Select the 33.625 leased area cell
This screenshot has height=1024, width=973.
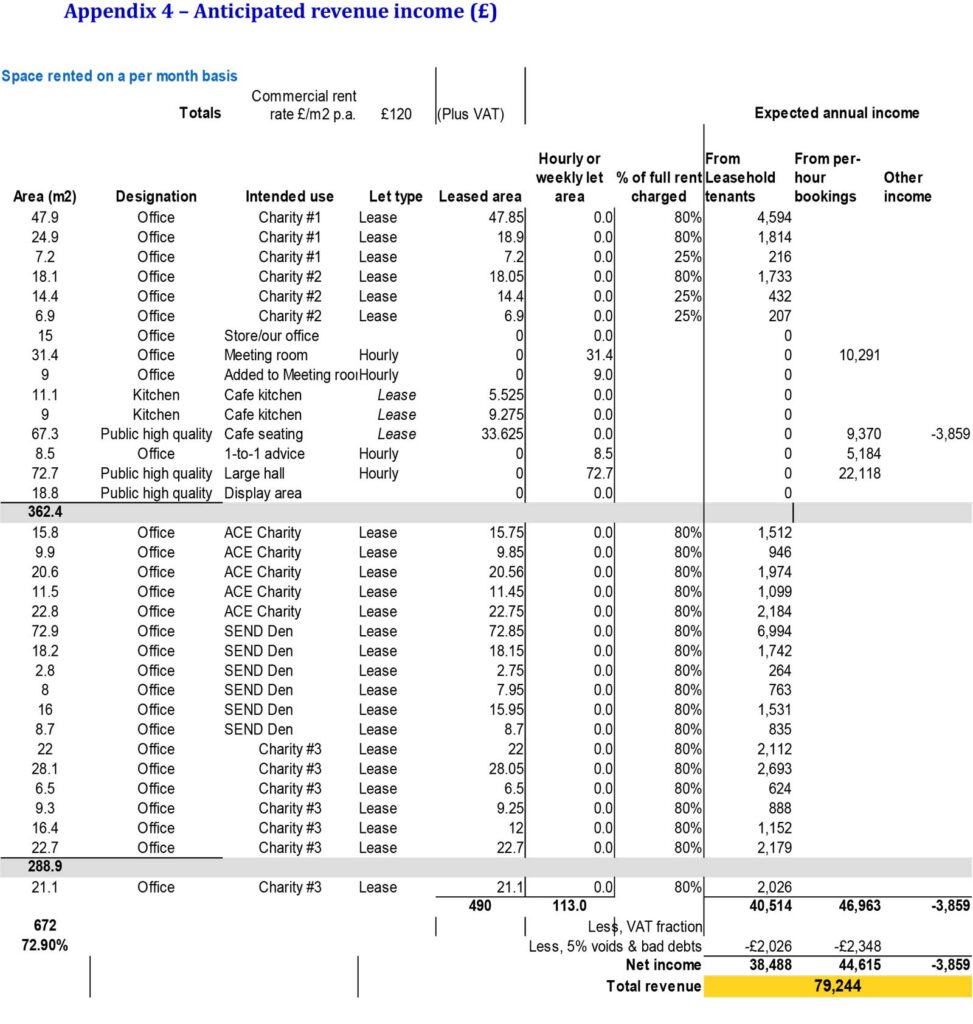pos(502,434)
